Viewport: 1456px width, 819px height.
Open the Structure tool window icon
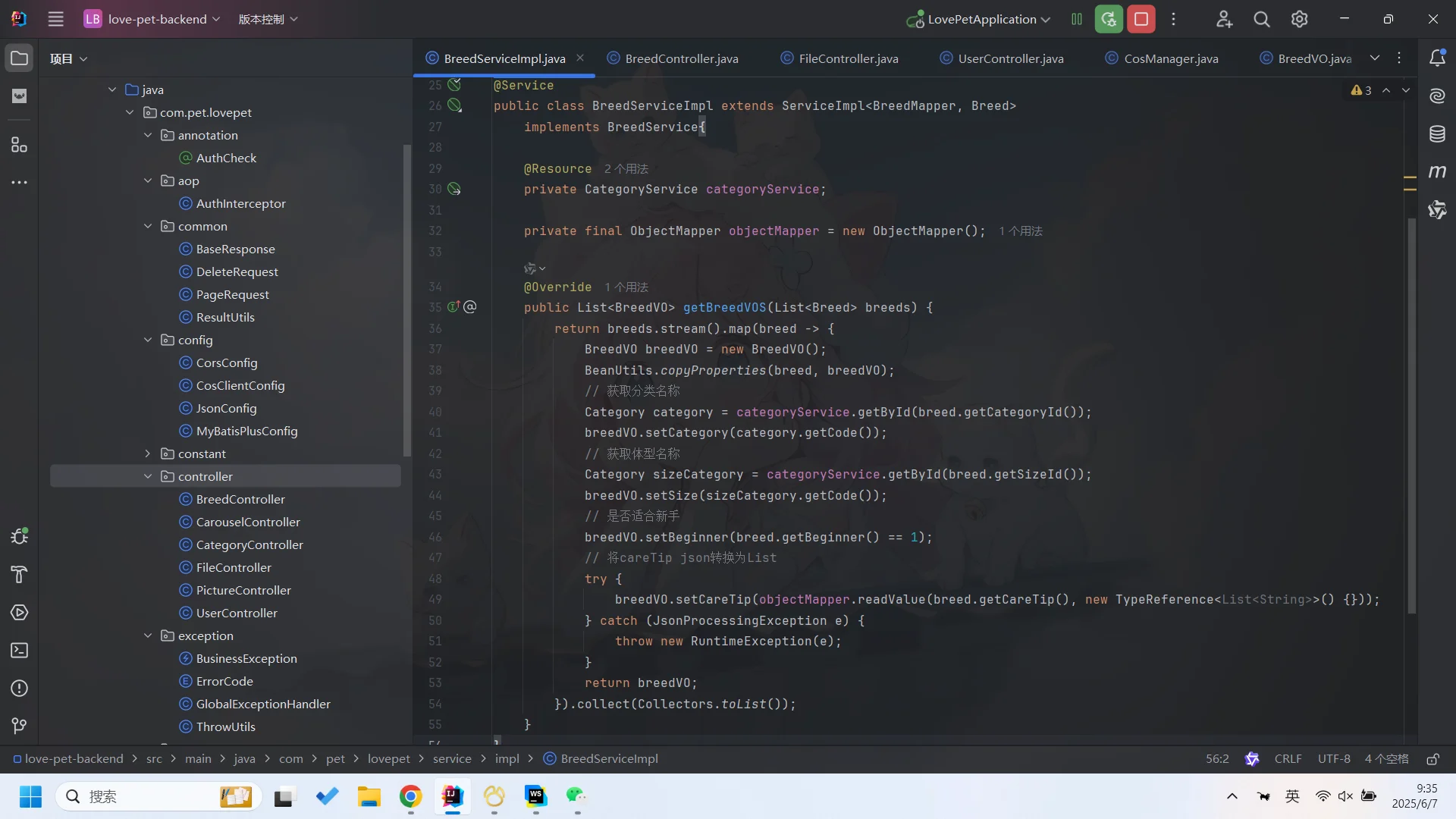coord(20,145)
